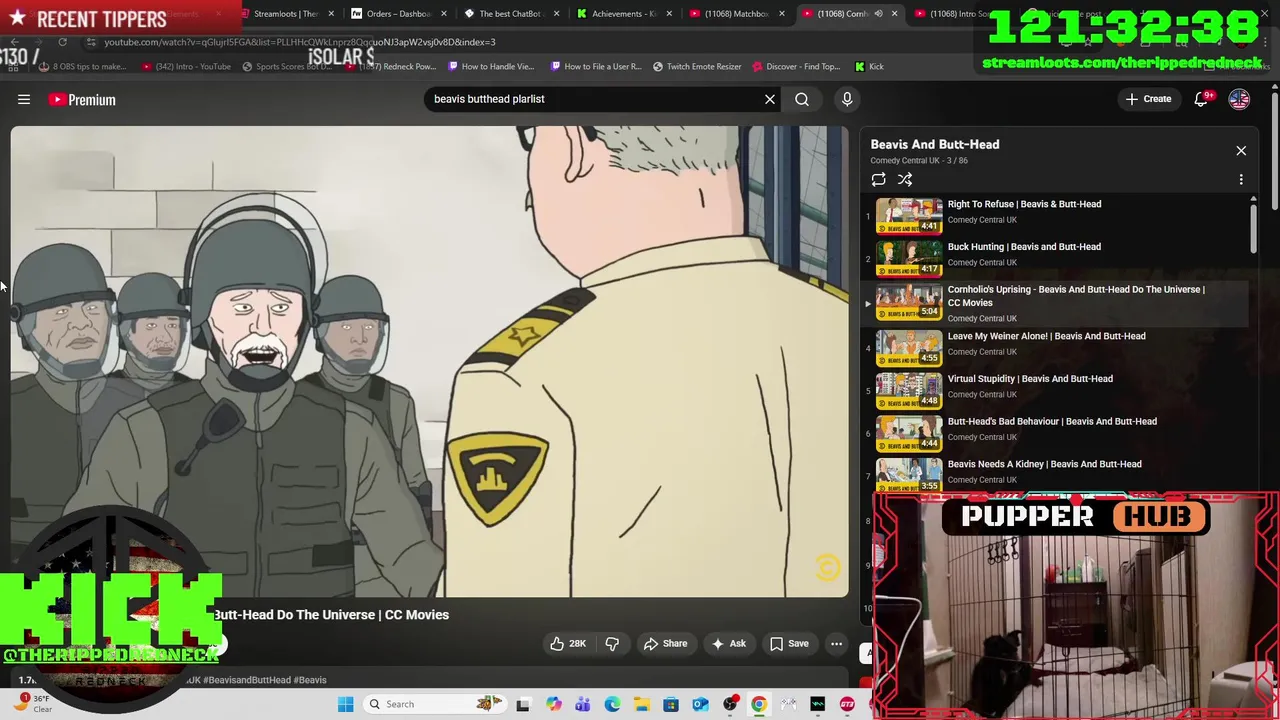Toggle loop playlist
The width and height of the screenshot is (1280, 720).
point(878,180)
